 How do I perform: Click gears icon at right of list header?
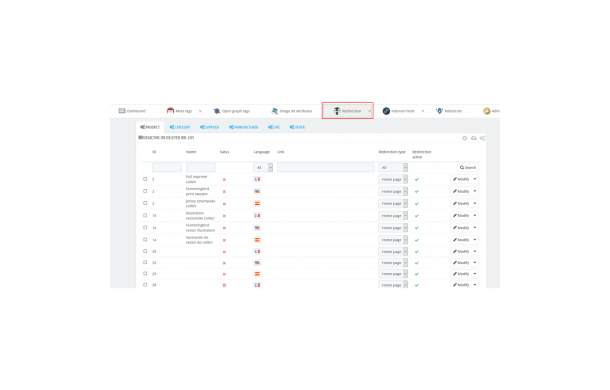482,138
